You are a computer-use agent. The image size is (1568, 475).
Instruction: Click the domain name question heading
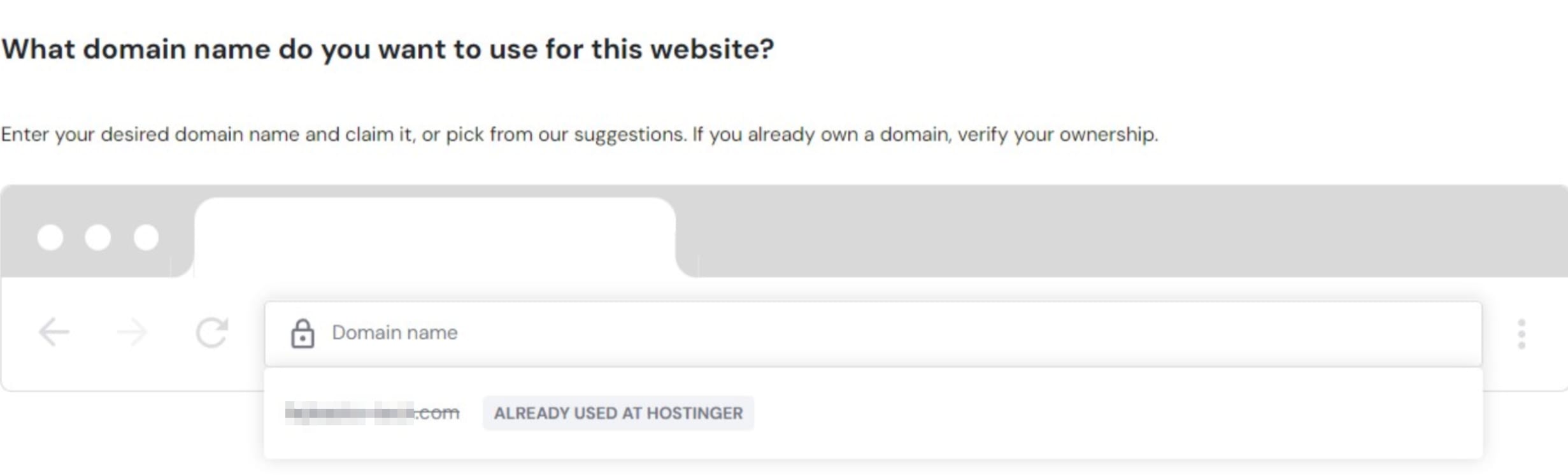coord(387,49)
